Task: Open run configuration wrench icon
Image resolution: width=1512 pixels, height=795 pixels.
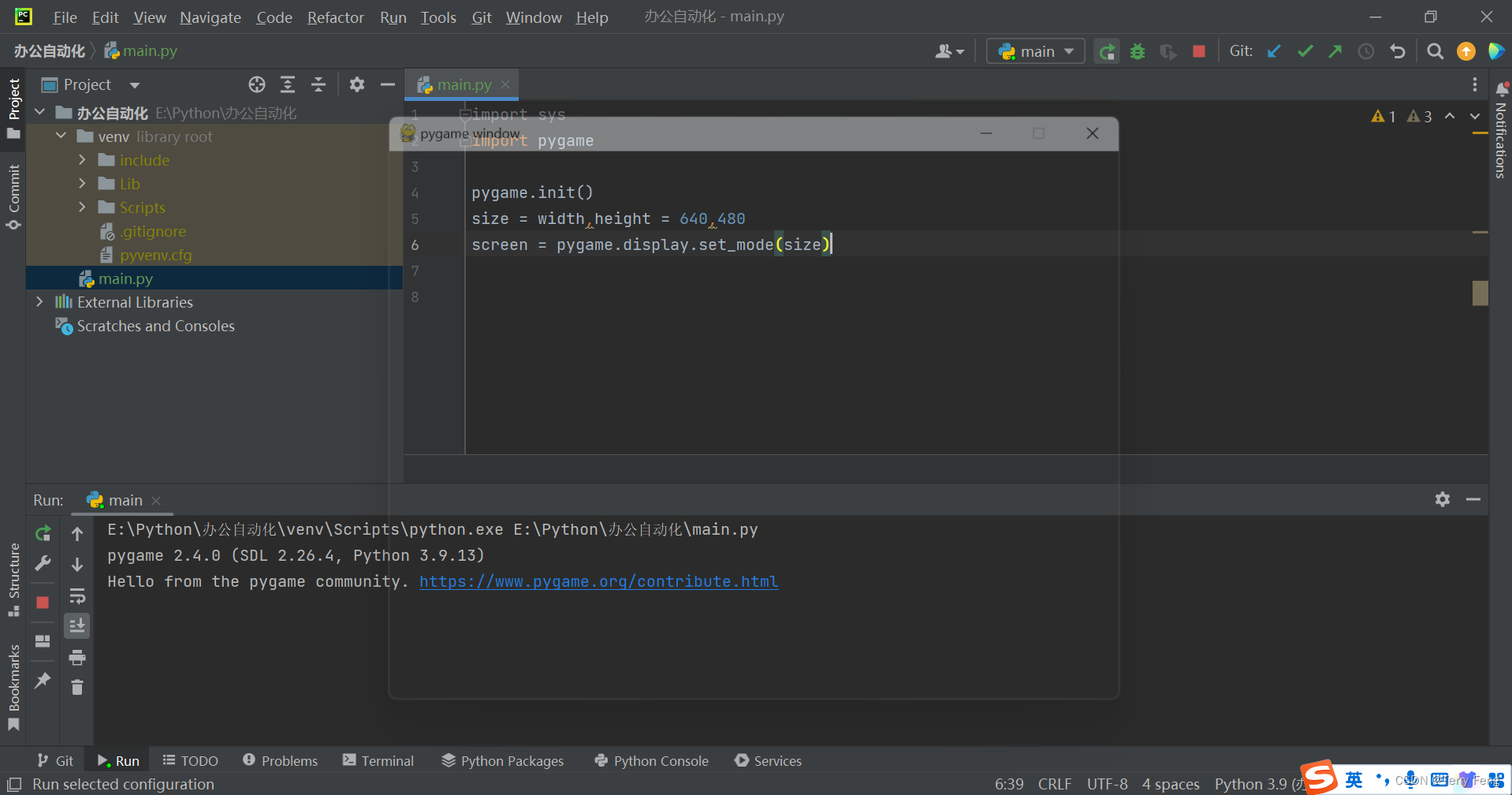Action: [x=43, y=564]
